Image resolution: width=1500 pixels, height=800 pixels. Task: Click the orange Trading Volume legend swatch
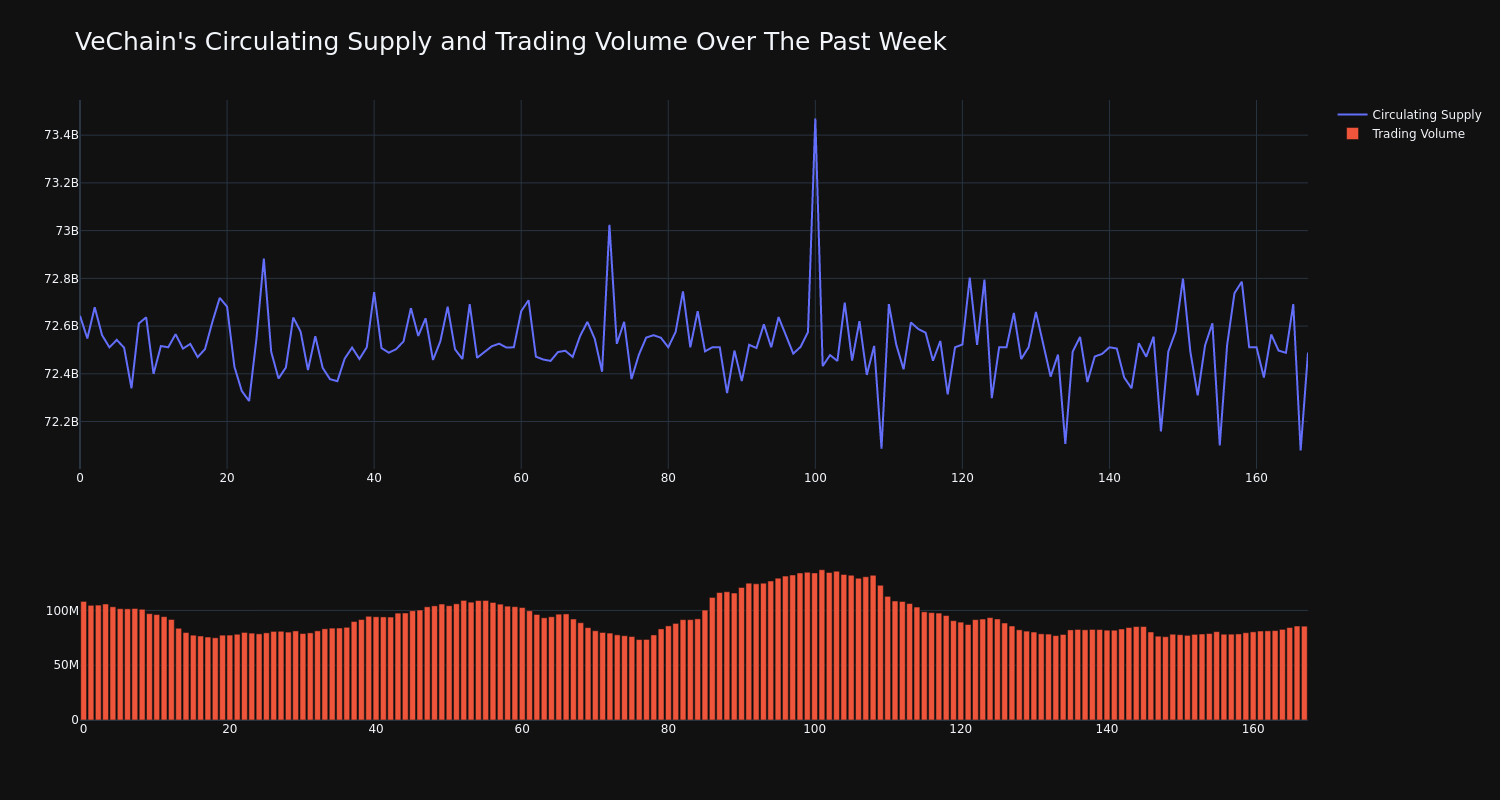(x=1352, y=134)
